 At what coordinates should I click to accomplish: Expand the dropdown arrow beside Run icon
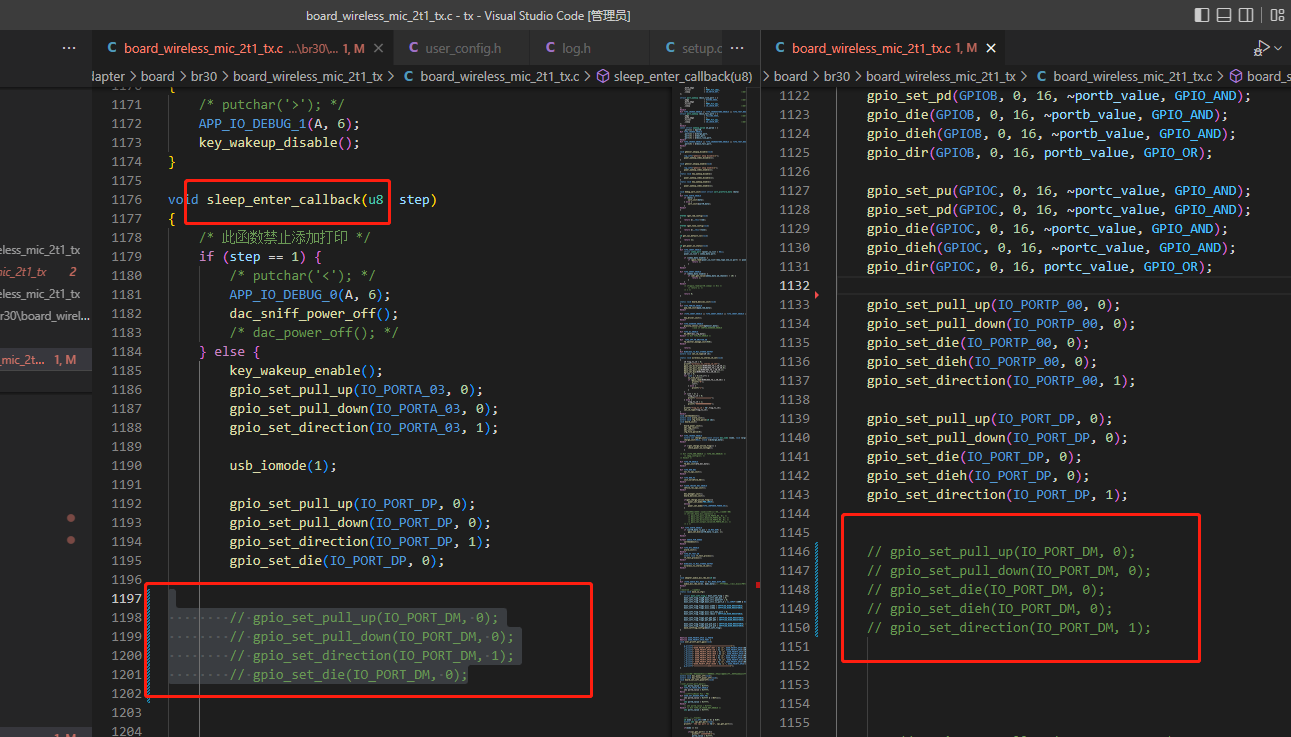1276,48
